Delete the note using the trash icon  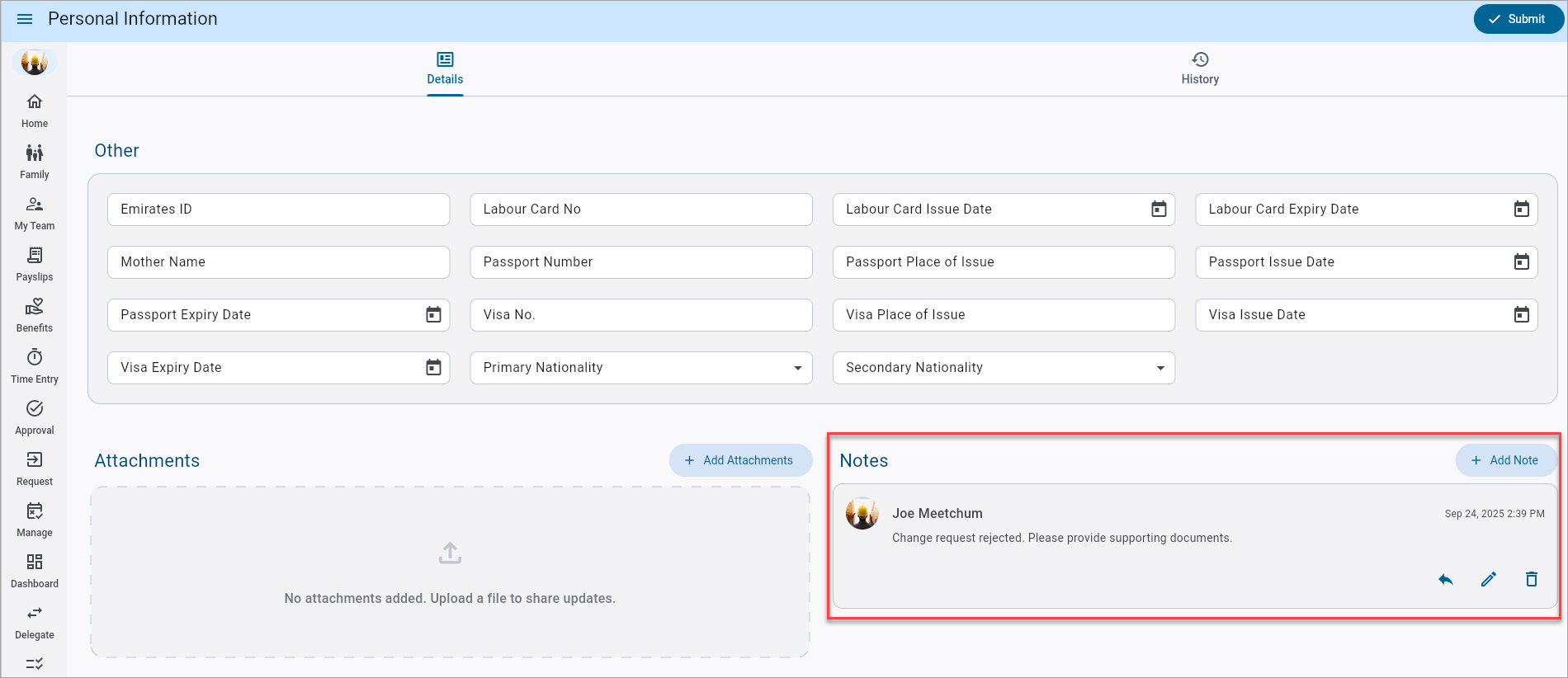click(x=1531, y=580)
